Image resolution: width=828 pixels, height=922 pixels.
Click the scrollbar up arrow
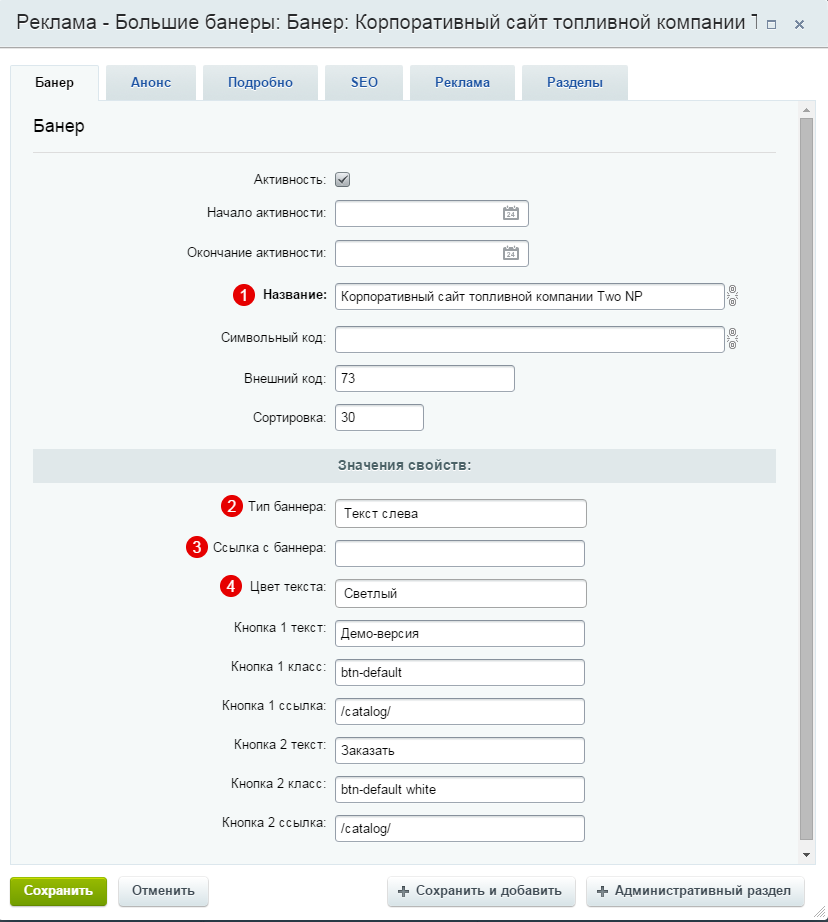coord(806,110)
